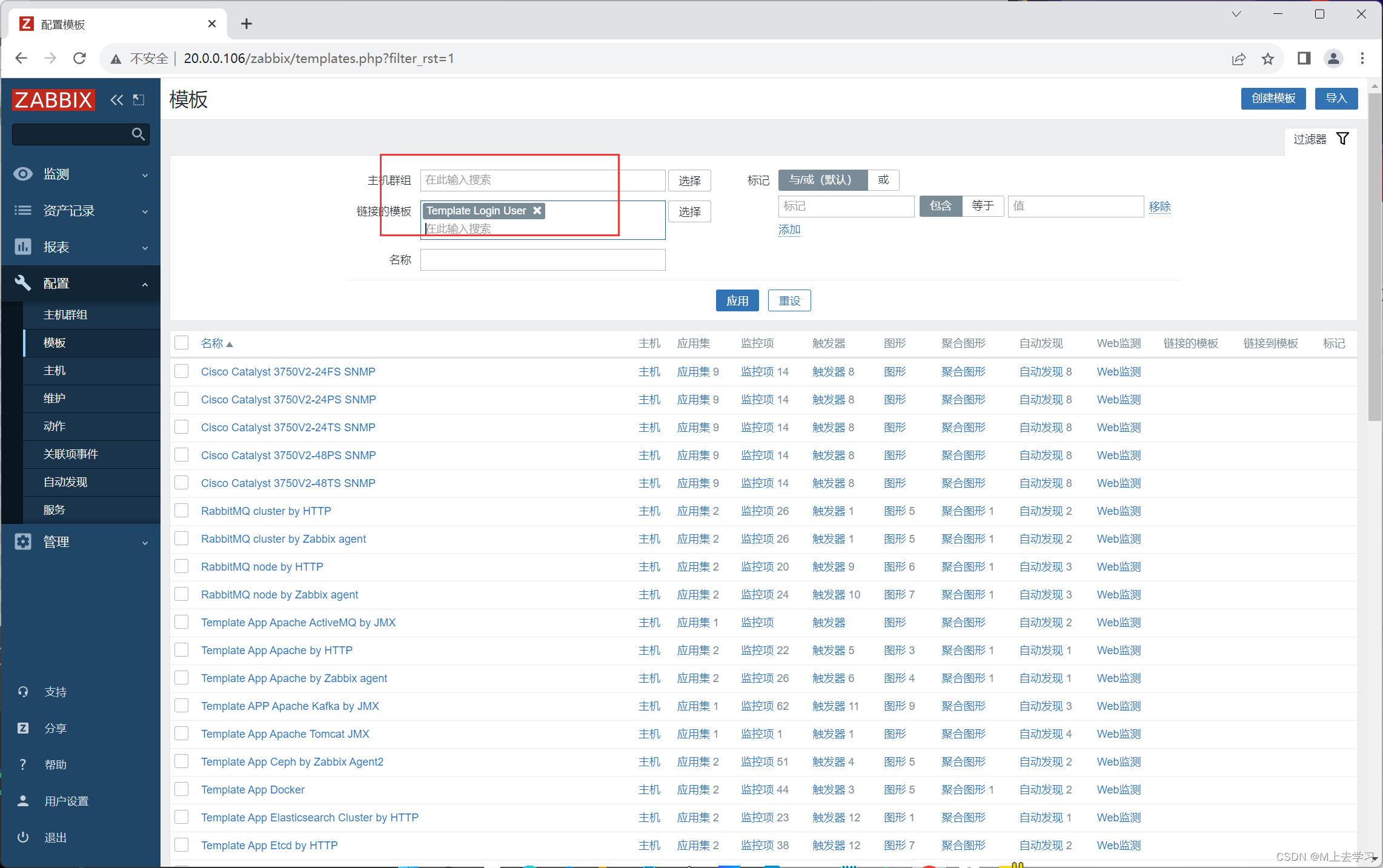Check Template App Docker row

[182, 789]
